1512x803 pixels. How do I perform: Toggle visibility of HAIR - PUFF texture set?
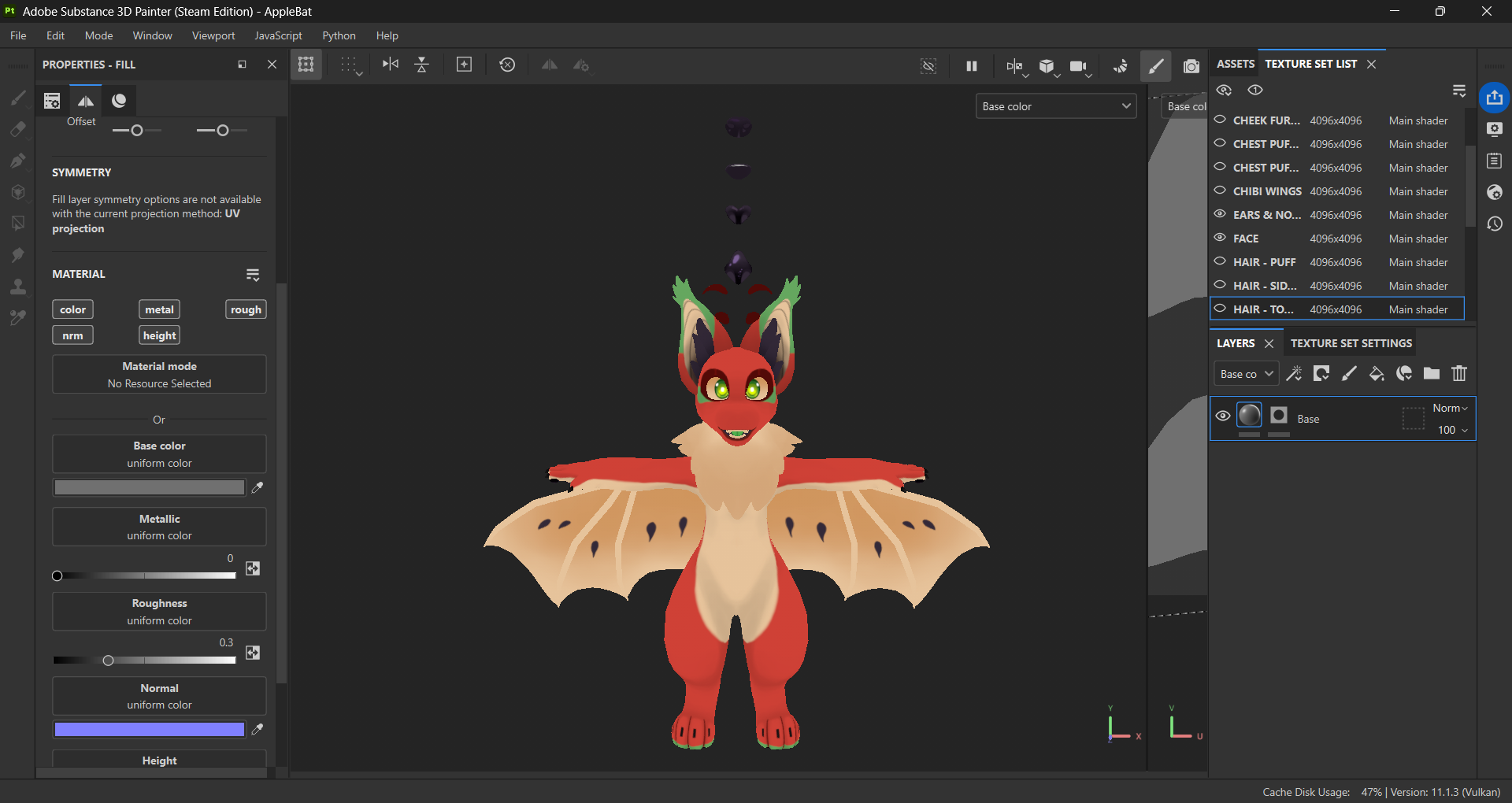[1220, 261]
